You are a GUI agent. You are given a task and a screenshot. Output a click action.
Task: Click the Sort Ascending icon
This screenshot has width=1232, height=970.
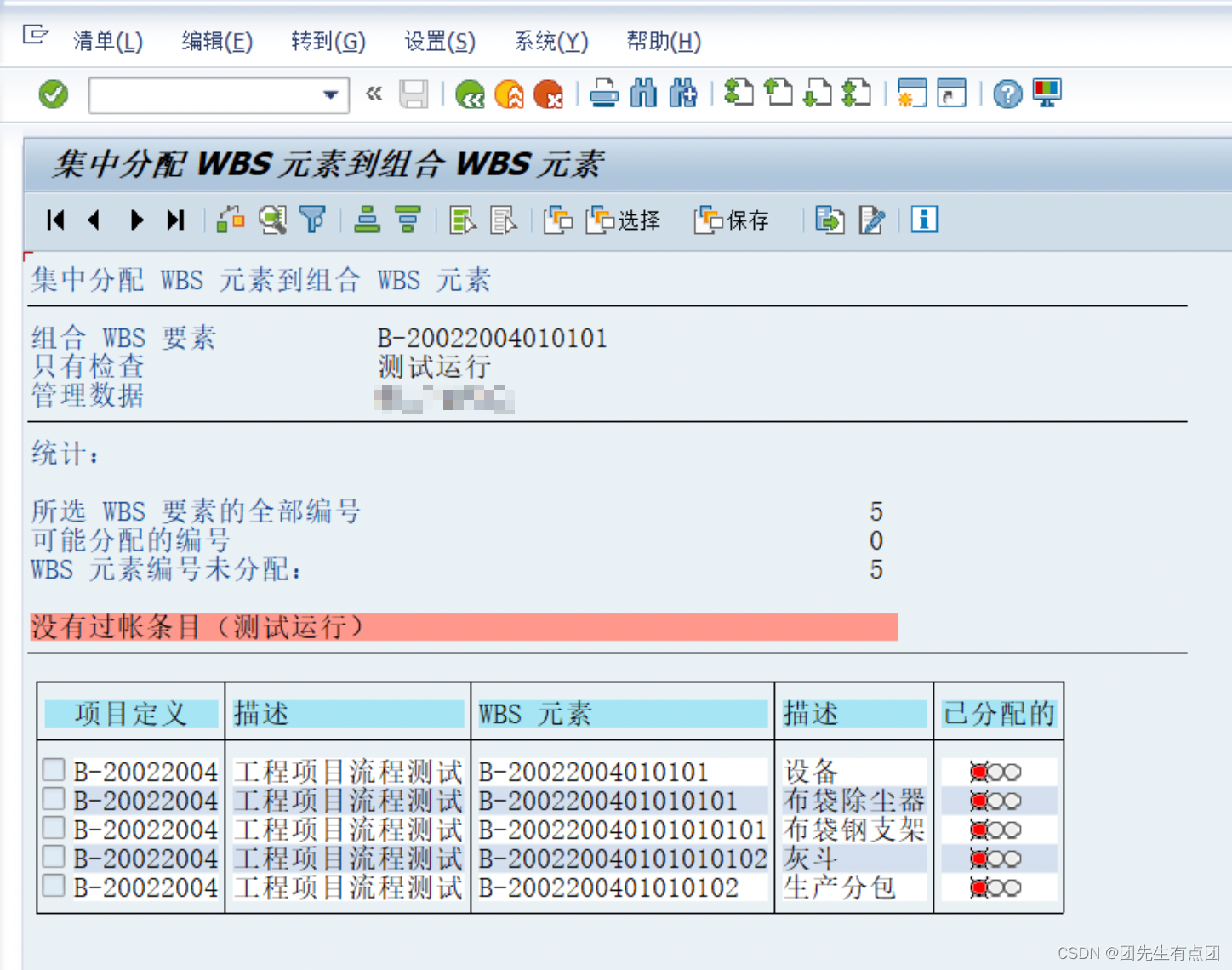click(x=366, y=220)
